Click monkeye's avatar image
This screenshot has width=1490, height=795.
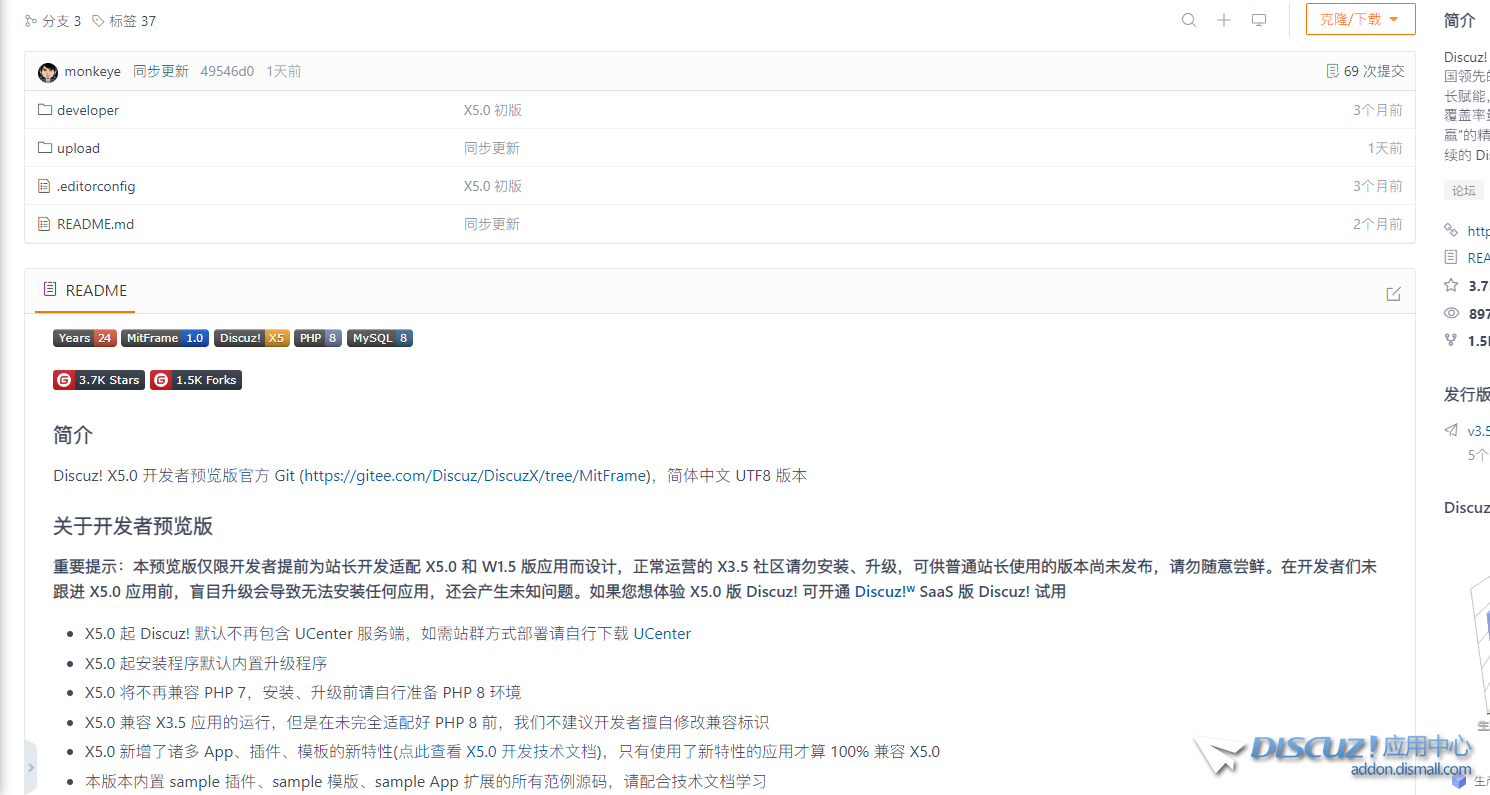(x=48, y=72)
